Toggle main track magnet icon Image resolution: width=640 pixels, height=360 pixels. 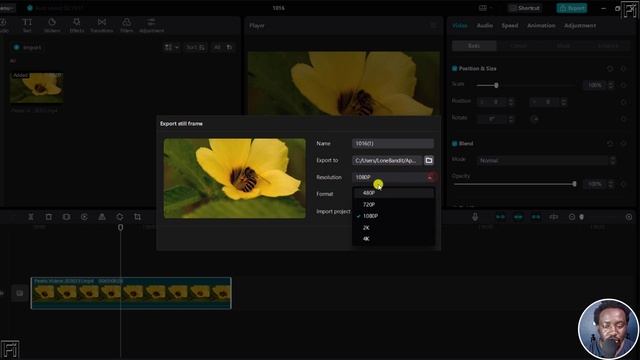(x=500, y=217)
